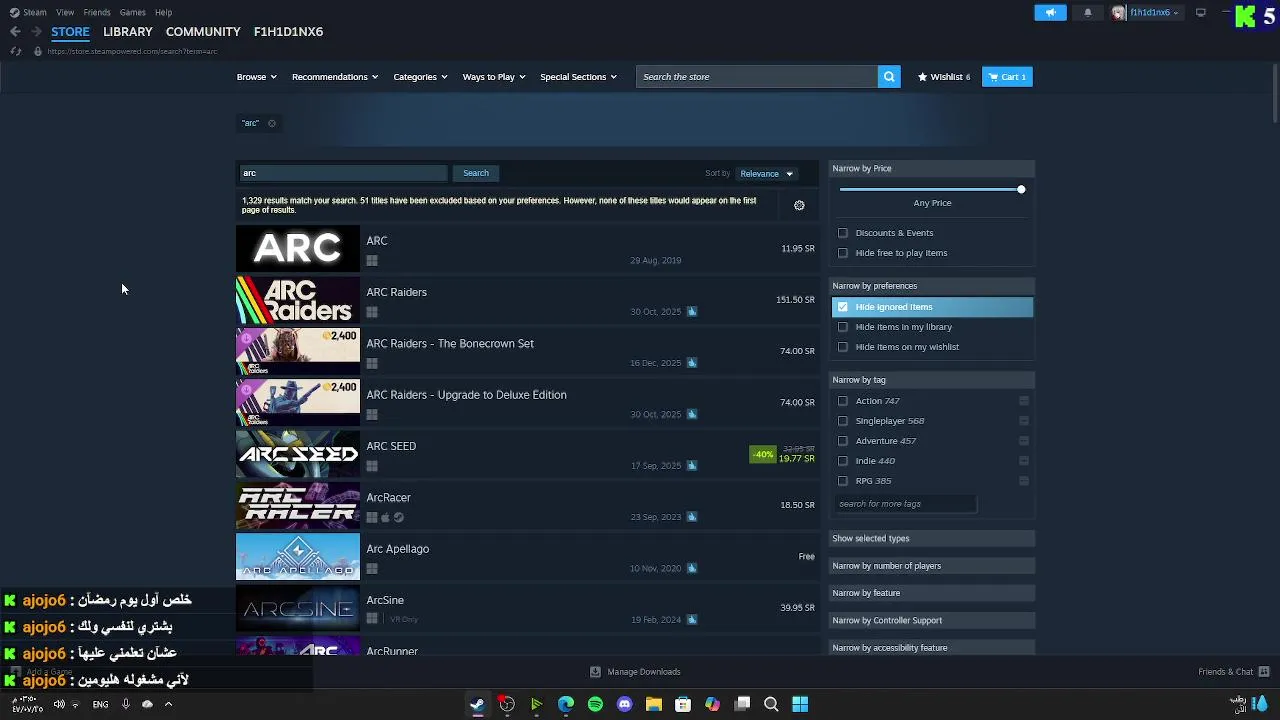
Task: Click the Search the store field
Action: pyautogui.click(x=756, y=77)
